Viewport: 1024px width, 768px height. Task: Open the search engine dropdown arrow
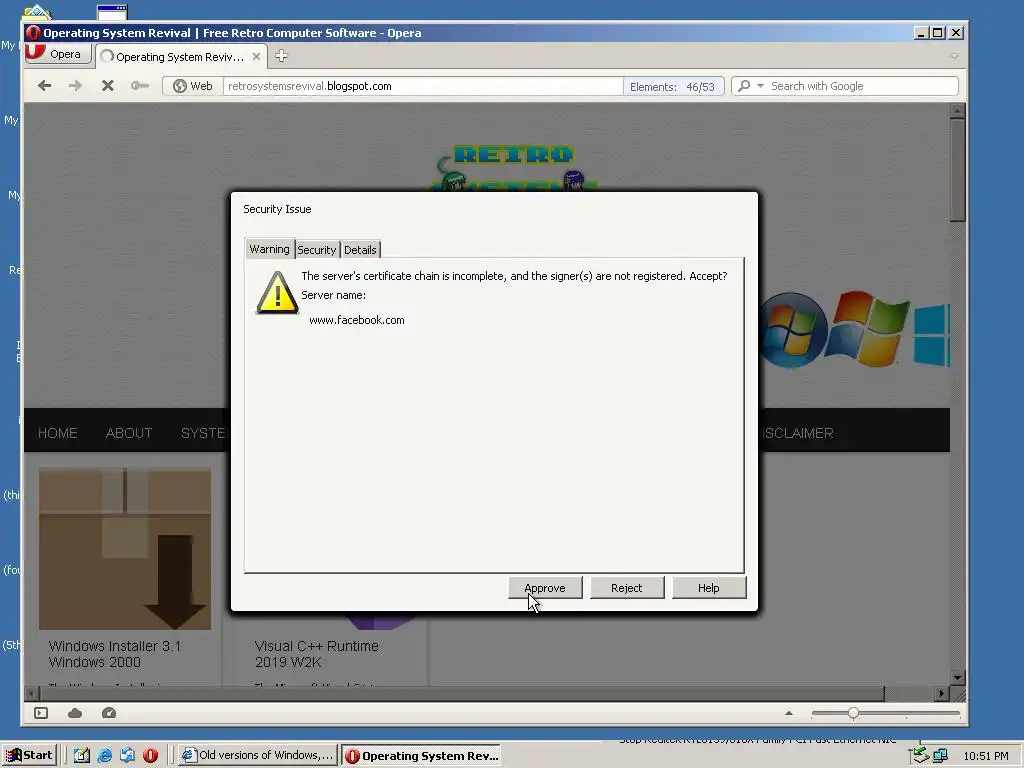pos(760,86)
